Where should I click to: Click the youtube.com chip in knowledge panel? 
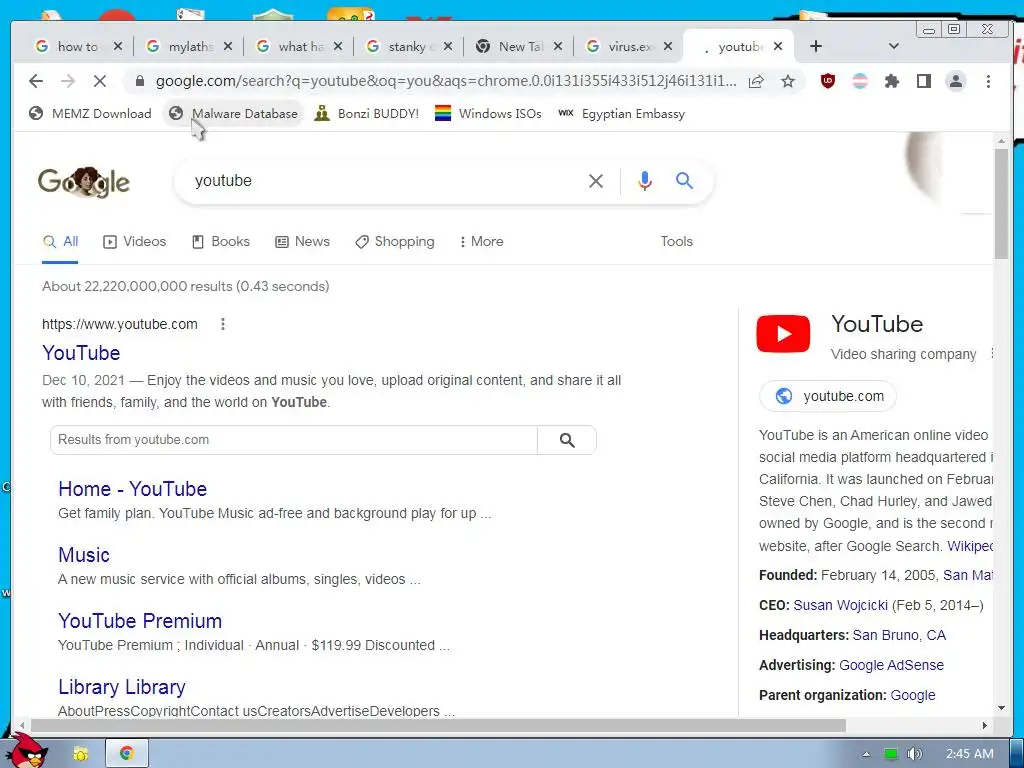click(x=828, y=396)
